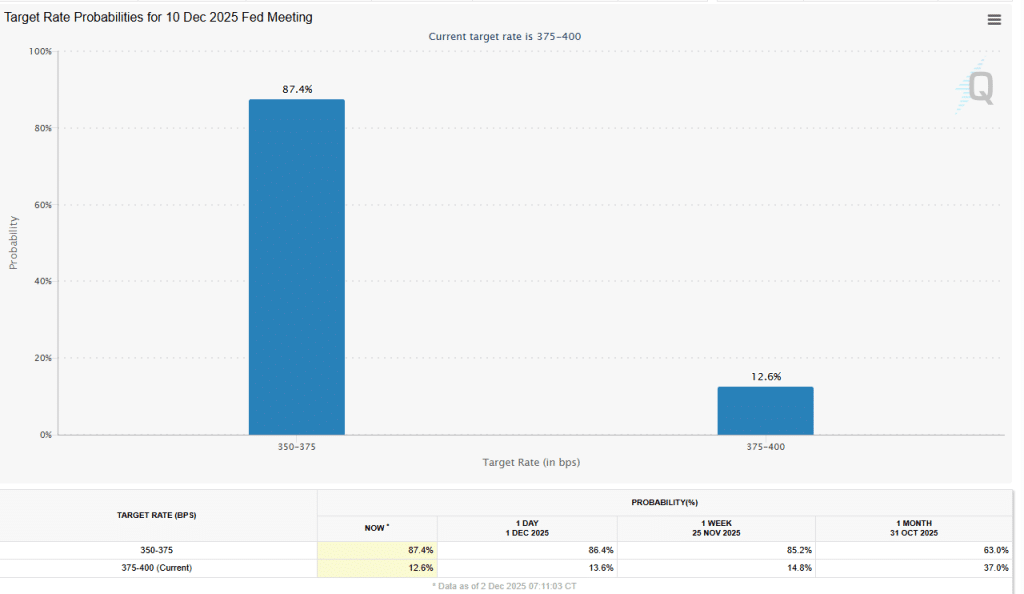1024x594 pixels.
Task: Click the 'Target Rate (in bps)' axis title
Action: (x=531, y=462)
